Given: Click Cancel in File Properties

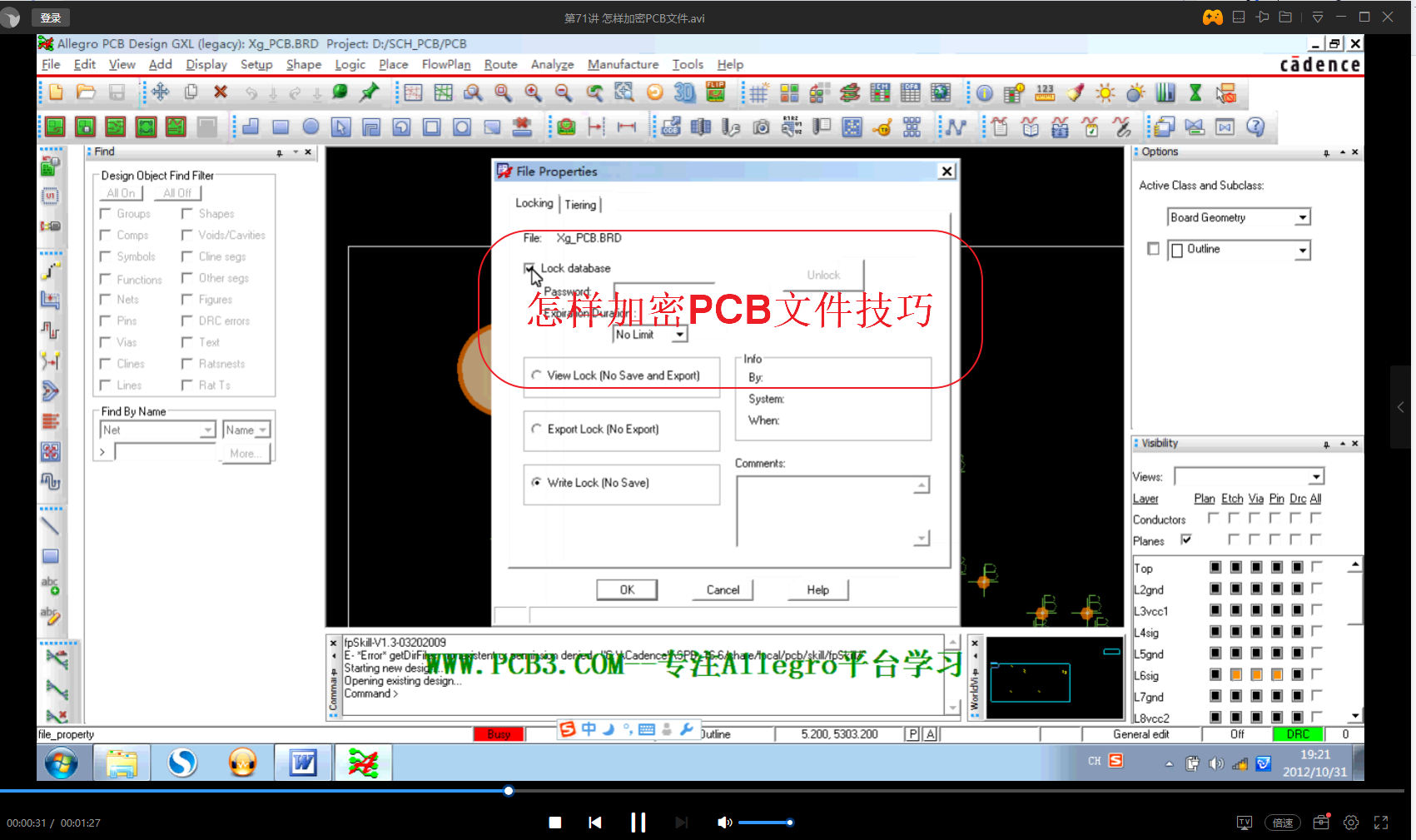Looking at the screenshot, I should [723, 589].
